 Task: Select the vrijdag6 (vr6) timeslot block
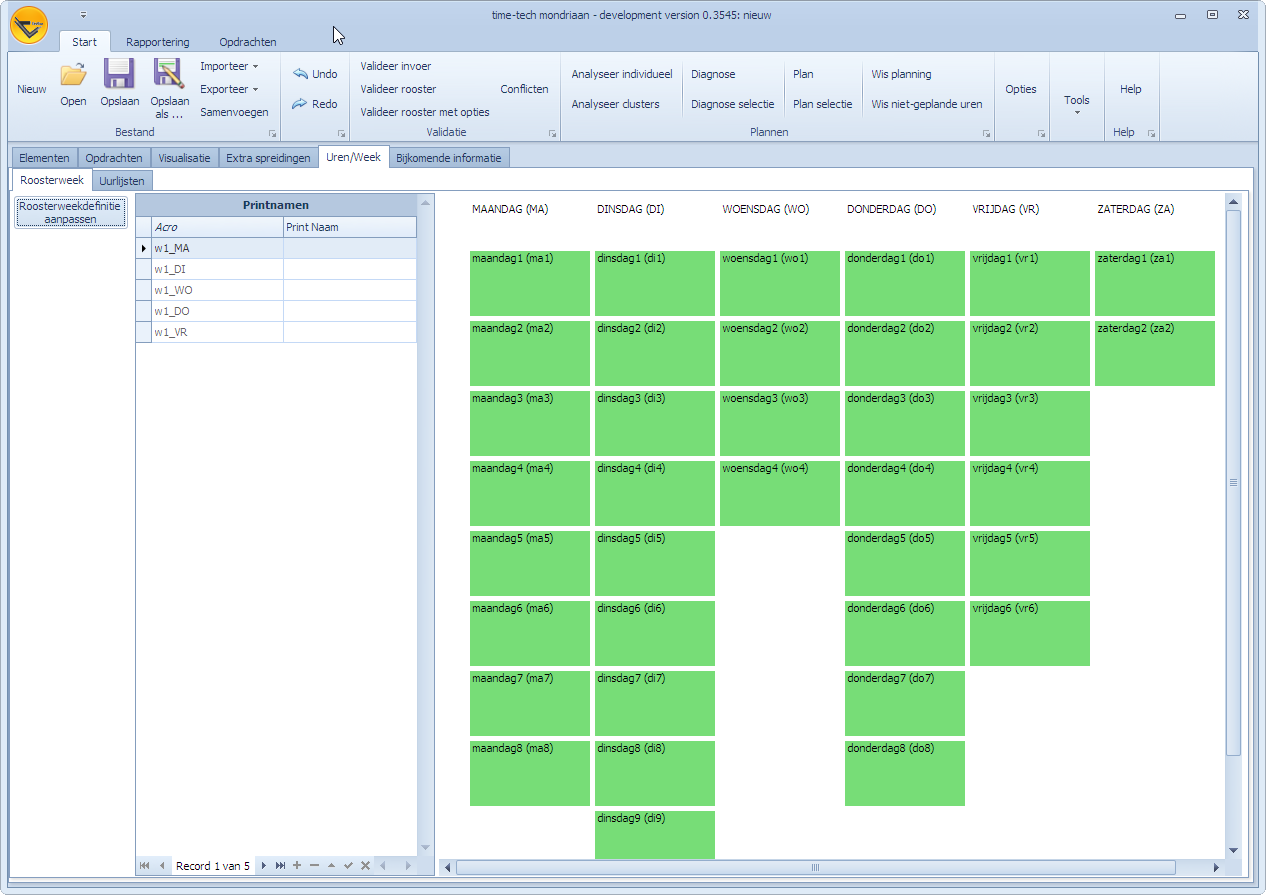tap(1030, 633)
